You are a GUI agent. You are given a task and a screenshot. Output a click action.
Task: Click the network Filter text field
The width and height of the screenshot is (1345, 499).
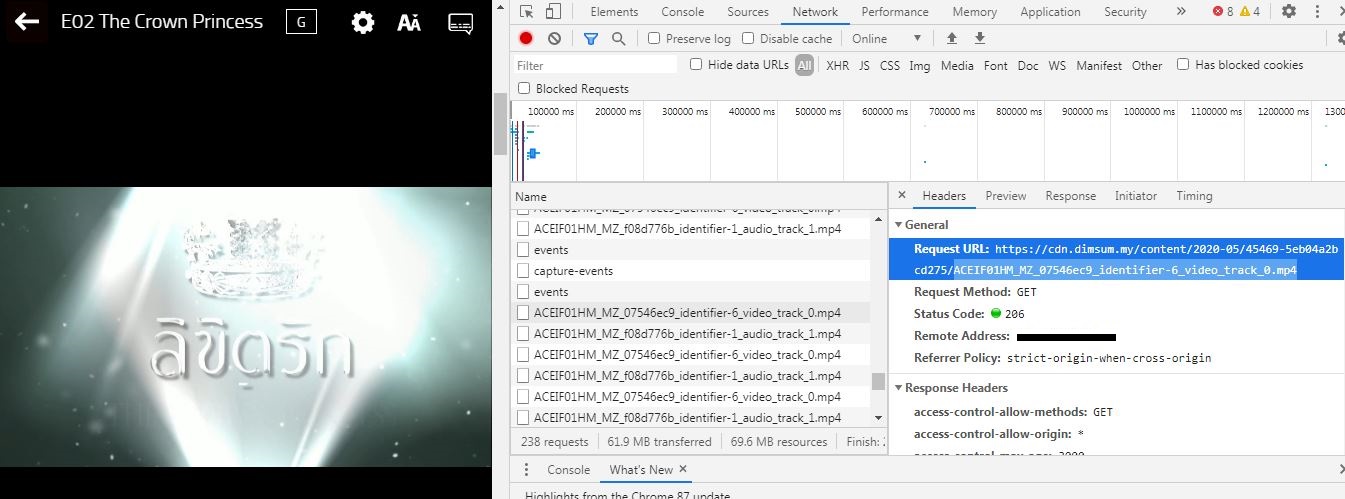tap(595, 65)
